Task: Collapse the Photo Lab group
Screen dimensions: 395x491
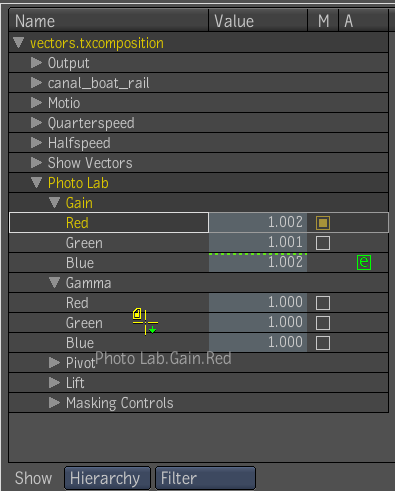Action: pos(36,183)
